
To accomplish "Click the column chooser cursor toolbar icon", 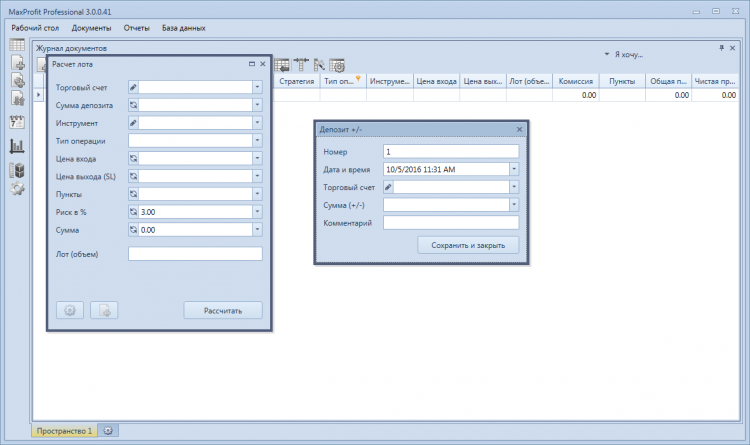I will [x=319, y=65].
